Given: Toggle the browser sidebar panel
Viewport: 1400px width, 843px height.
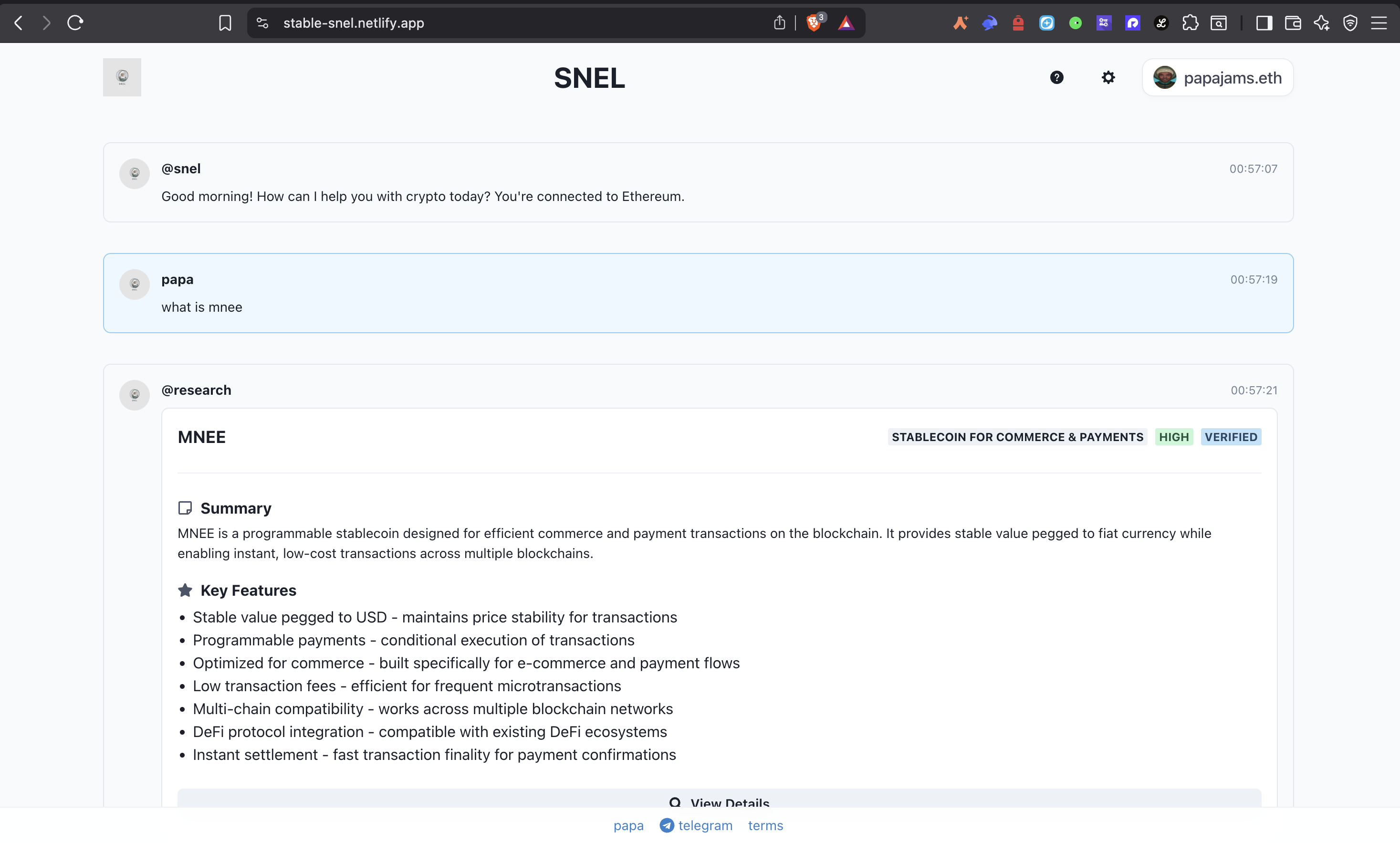Looking at the screenshot, I should tap(1264, 23).
